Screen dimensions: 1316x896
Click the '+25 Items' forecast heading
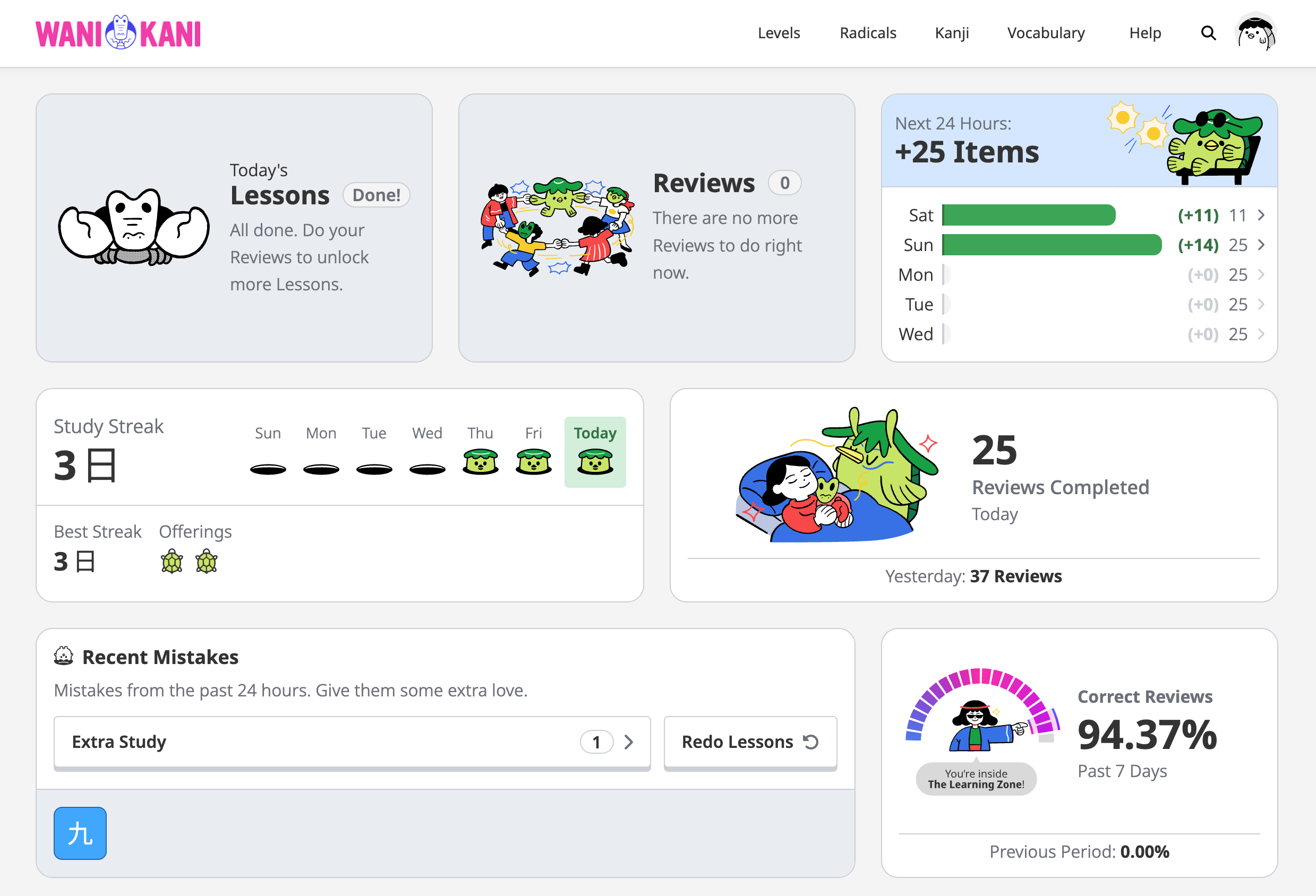click(x=967, y=152)
